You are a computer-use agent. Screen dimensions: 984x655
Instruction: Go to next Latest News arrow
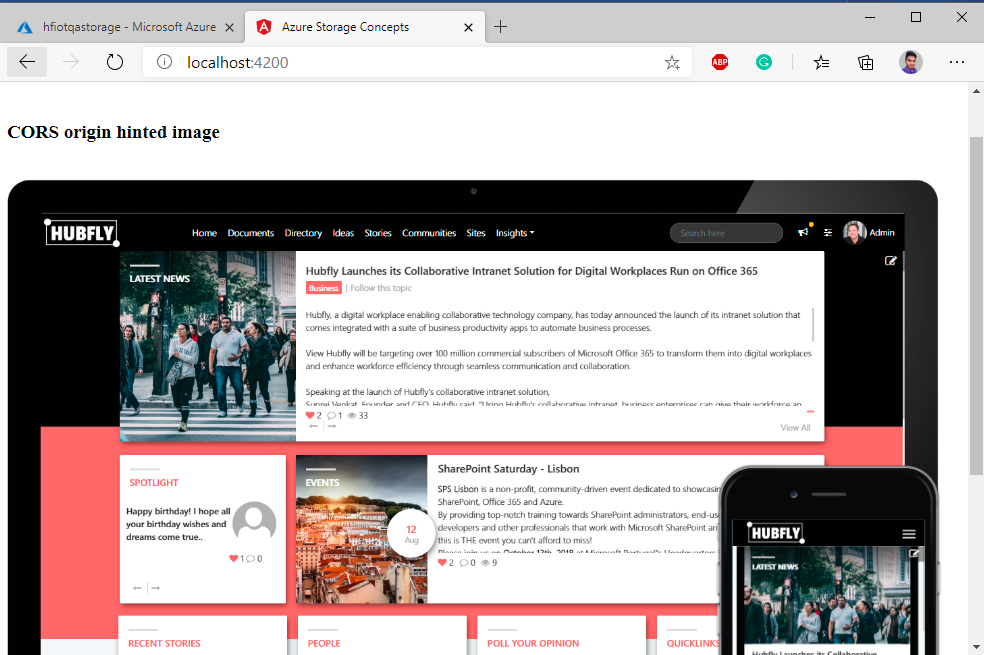332,426
